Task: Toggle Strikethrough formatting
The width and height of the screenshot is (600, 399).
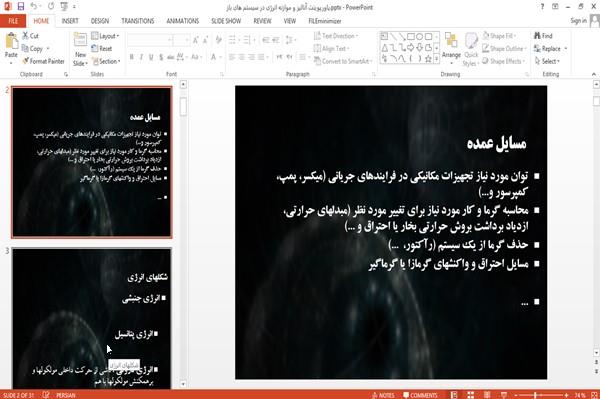Action: point(171,57)
